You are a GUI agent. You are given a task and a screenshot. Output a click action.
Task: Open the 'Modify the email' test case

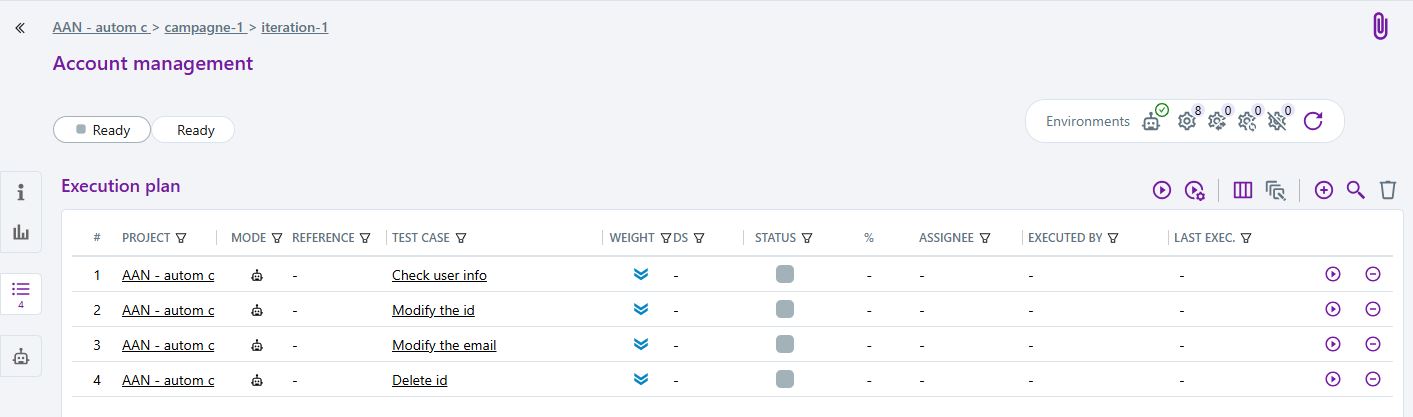[444, 345]
